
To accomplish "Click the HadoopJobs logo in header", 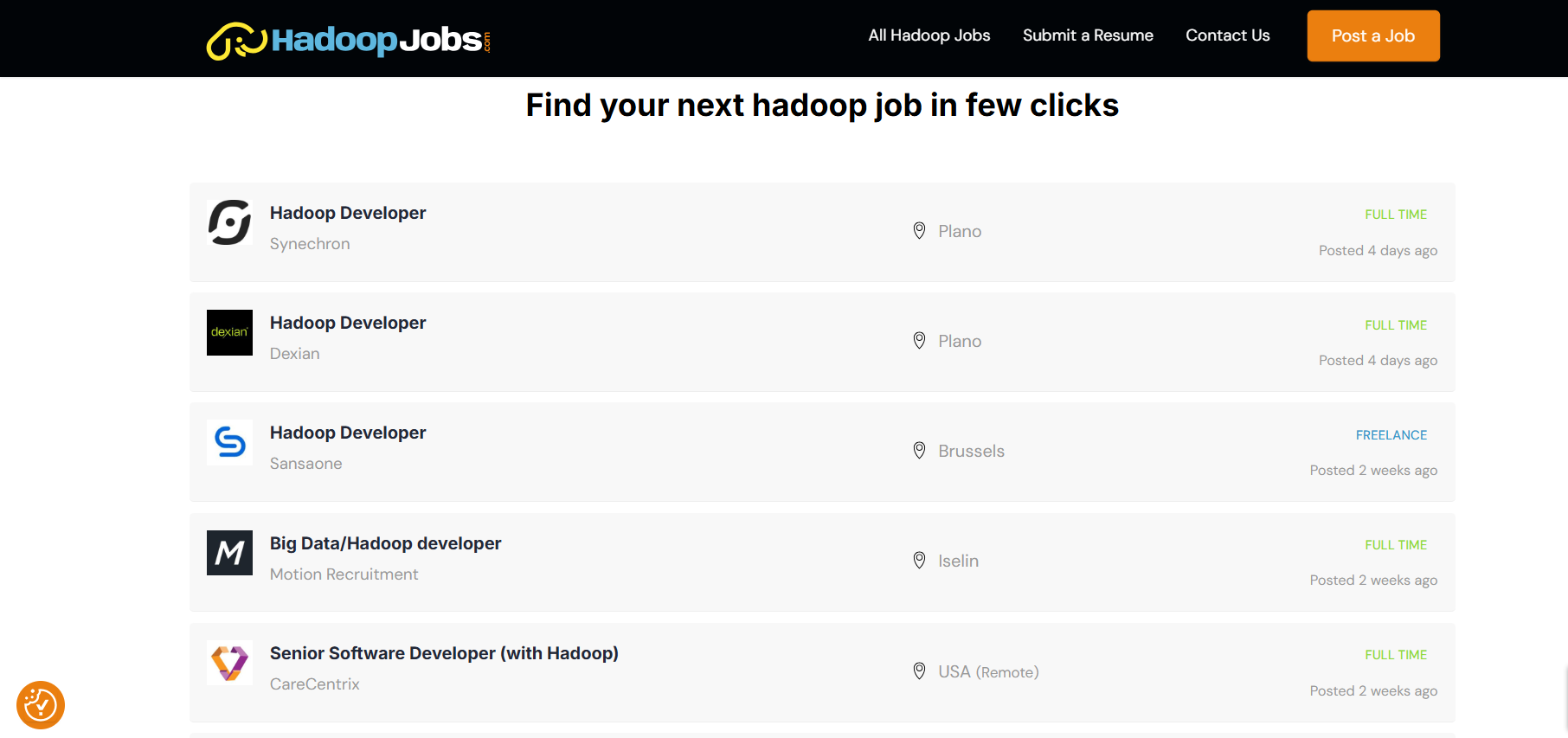I will pos(348,40).
